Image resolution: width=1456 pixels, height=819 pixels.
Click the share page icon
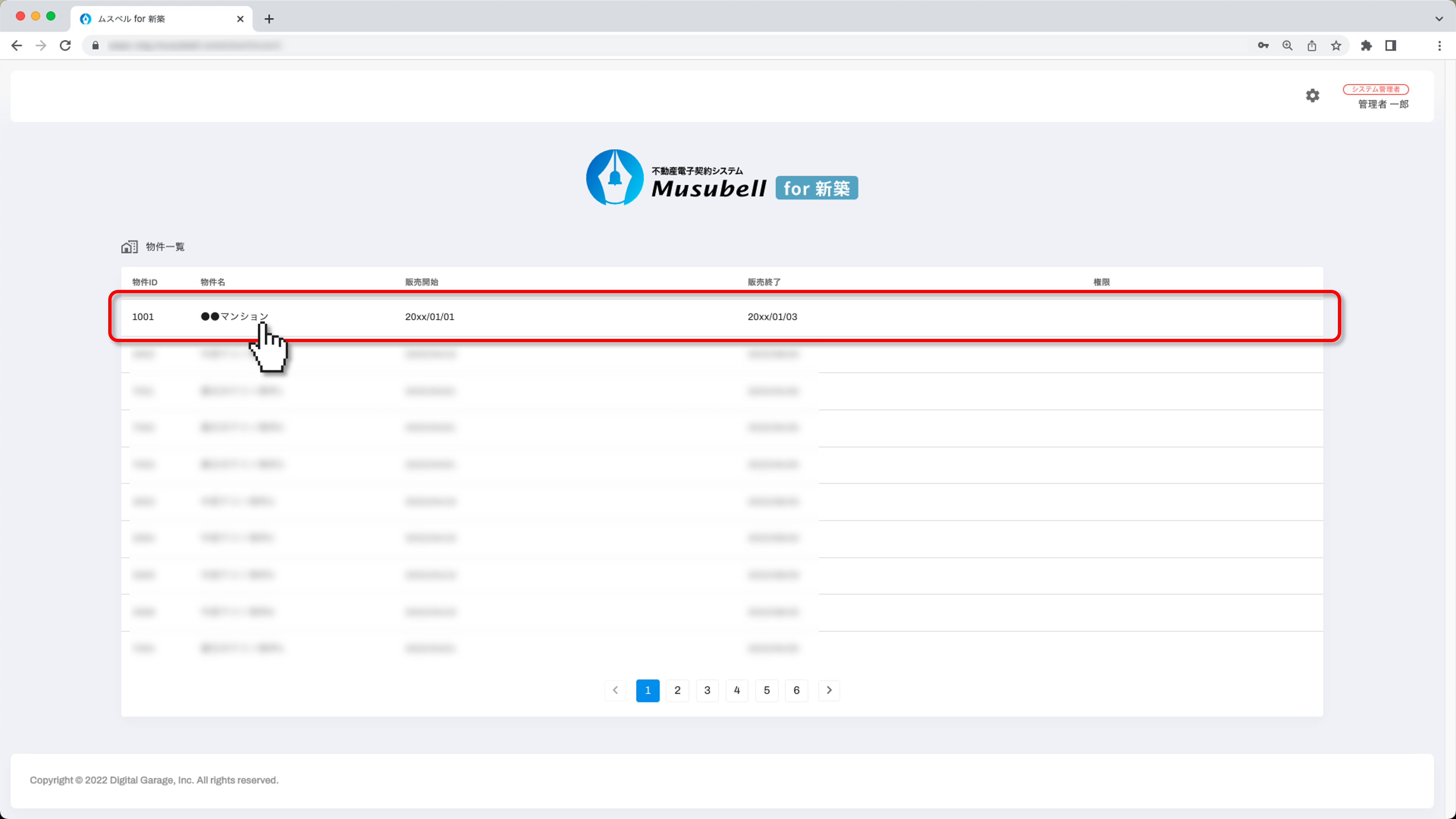tap(1311, 46)
